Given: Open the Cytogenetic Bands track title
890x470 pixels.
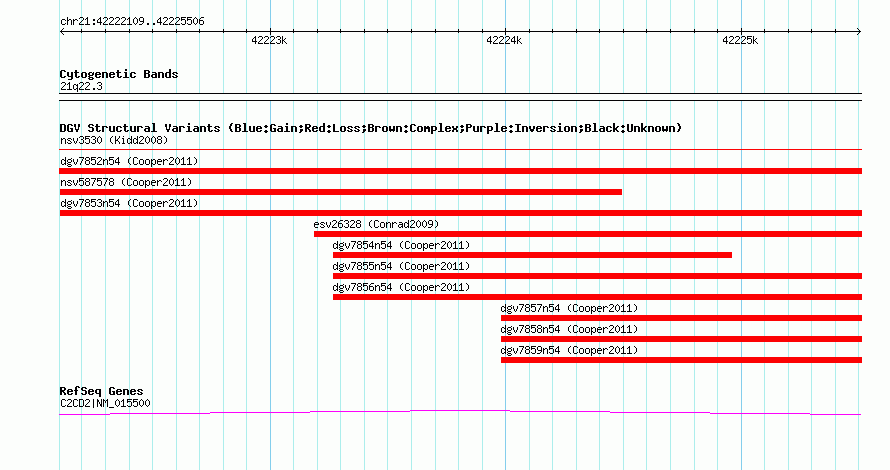Looking at the screenshot, I should coord(119,74).
